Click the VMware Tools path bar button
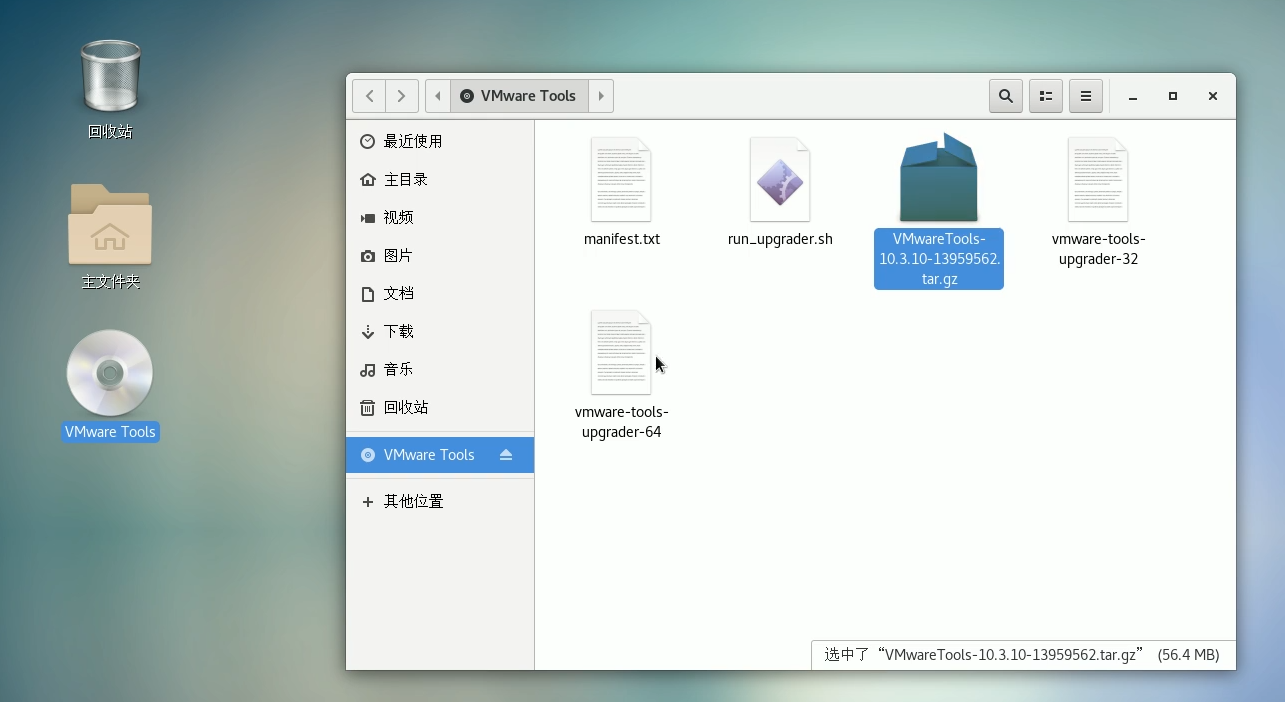Image resolution: width=1285 pixels, height=702 pixels. point(519,96)
